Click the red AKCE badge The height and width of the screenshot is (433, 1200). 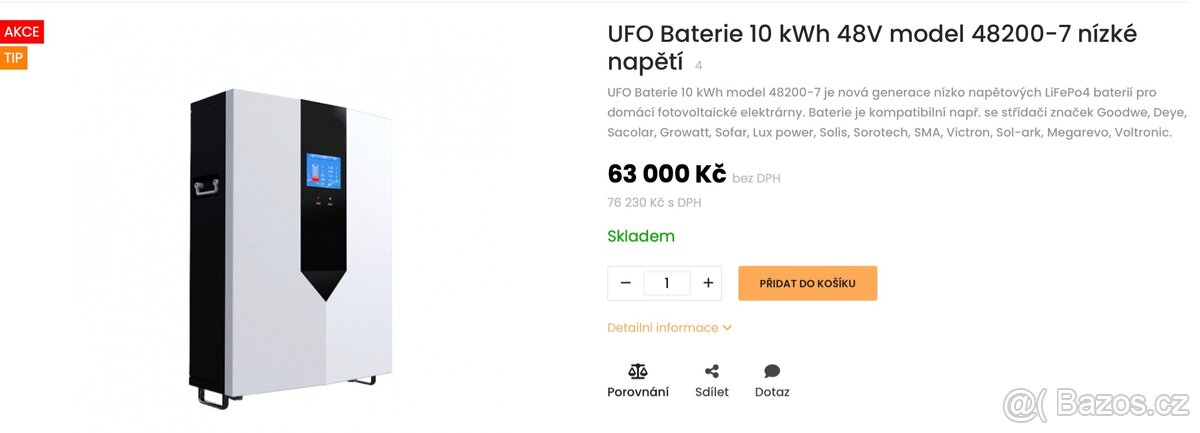pos(21,32)
